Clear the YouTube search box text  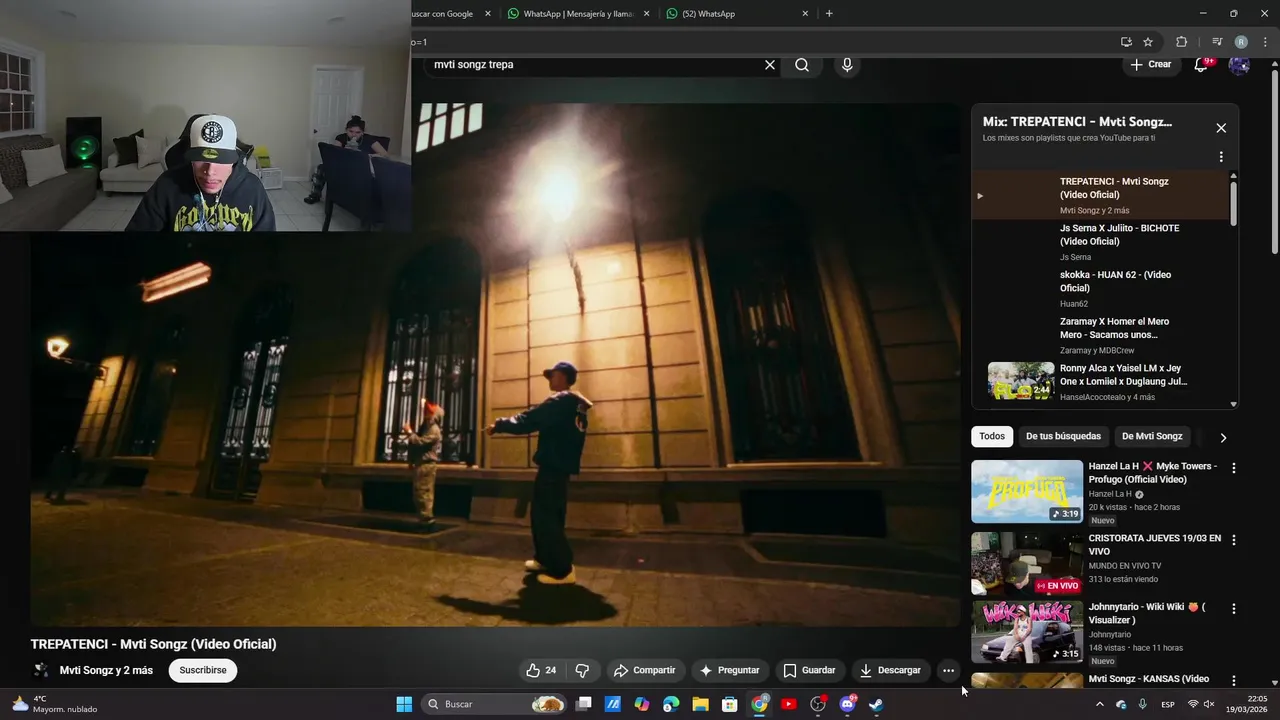click(770, 65)
